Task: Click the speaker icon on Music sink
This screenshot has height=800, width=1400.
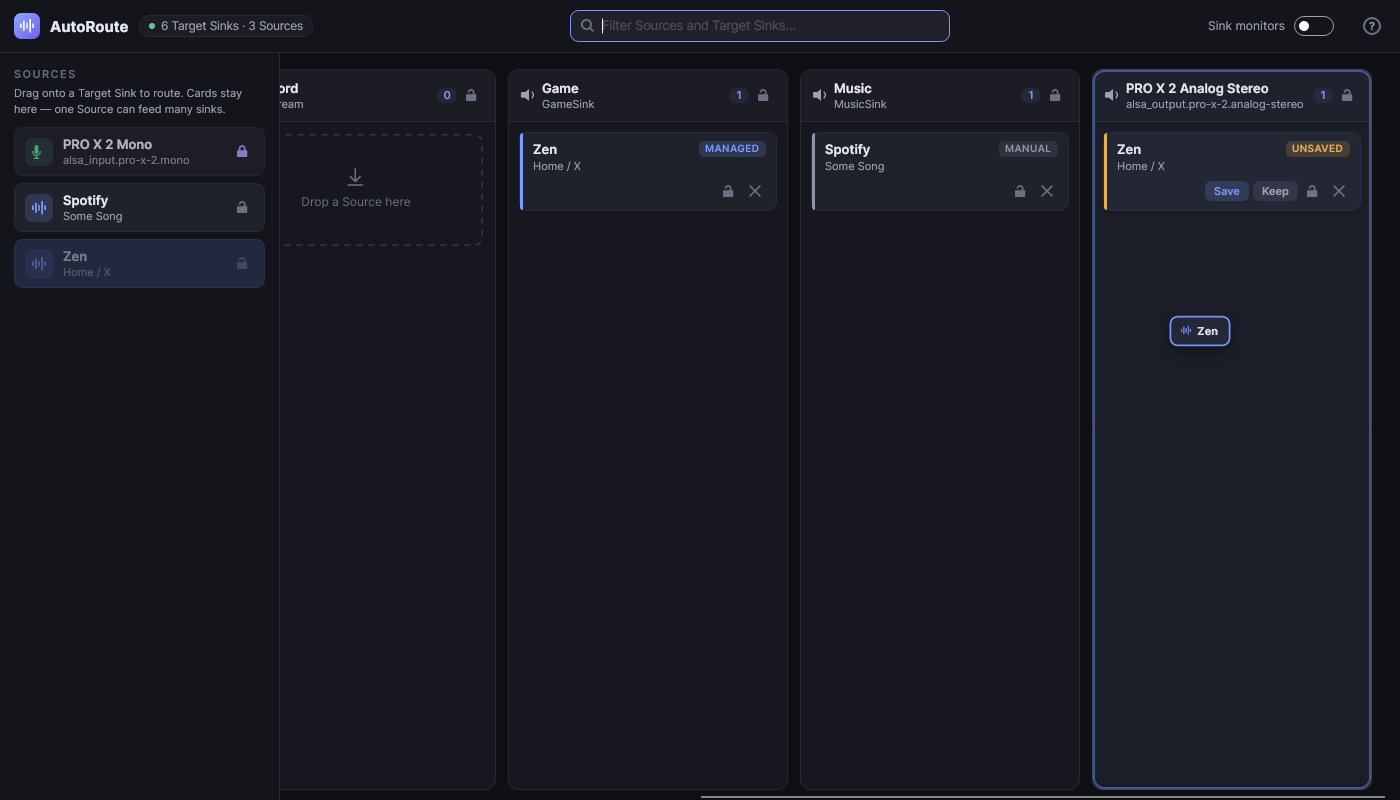Action: pyautogui.click(x=819, y=95)
